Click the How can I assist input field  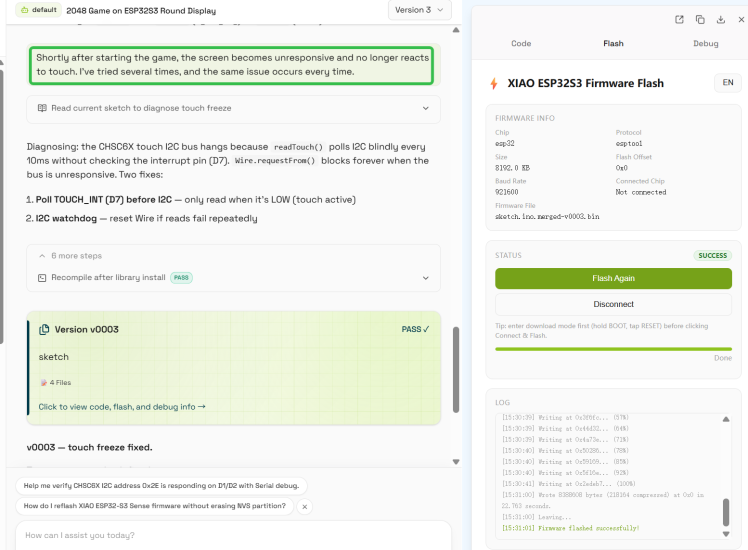click(x=233, y=535)
